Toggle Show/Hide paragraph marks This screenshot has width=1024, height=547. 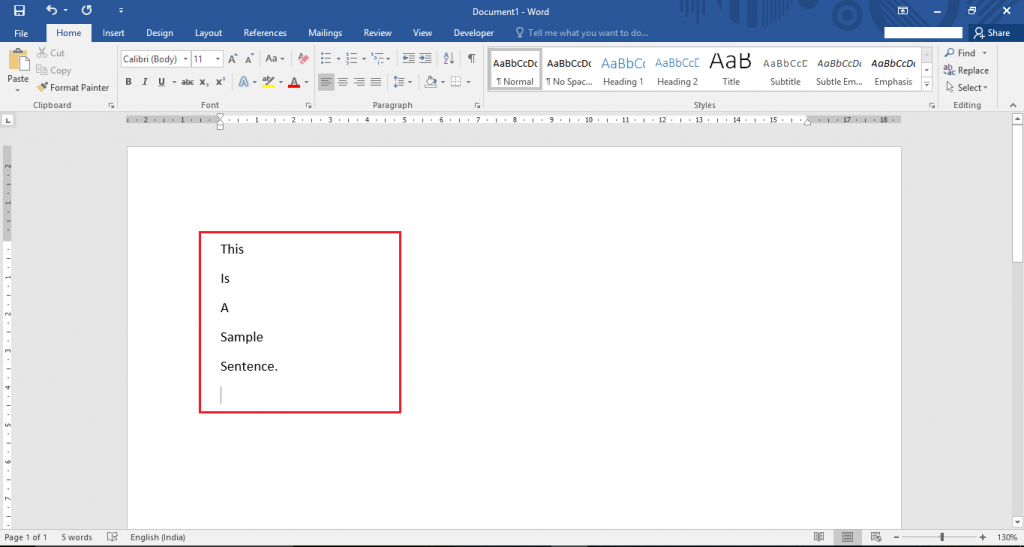click(x=472, y=59)
